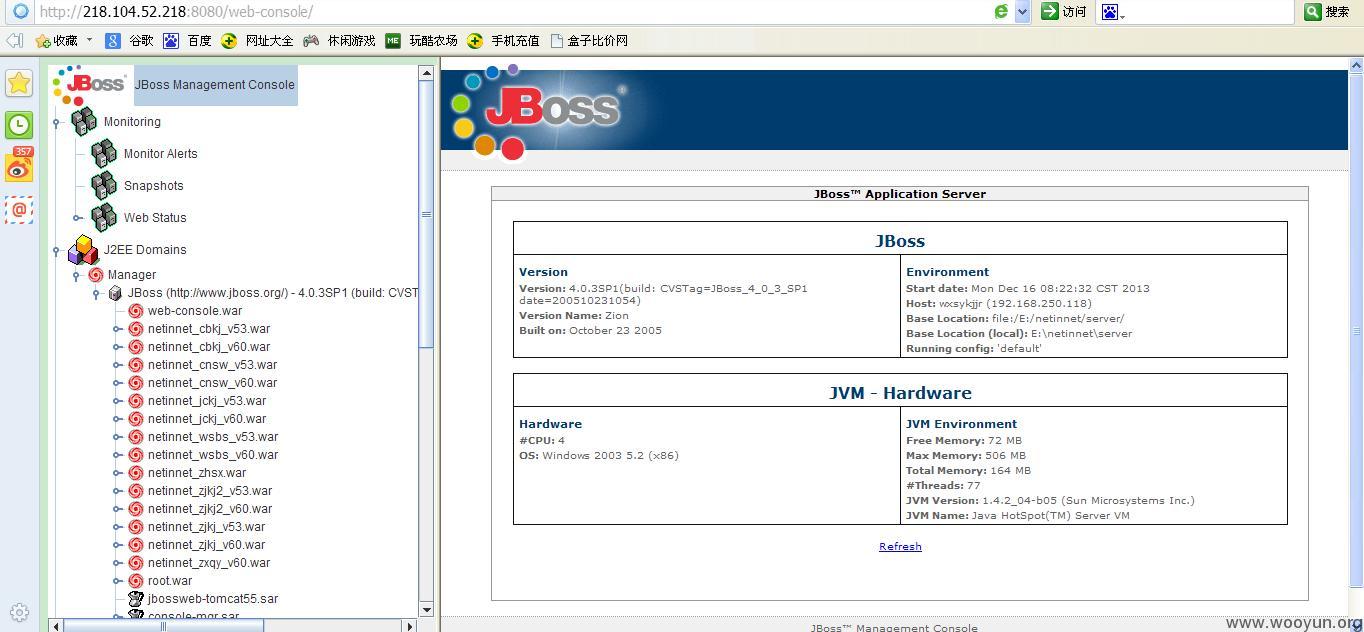Click the horizontal scrollbar thumb in tree panel
Screen dimensions: 1364x632
(165, 626)
